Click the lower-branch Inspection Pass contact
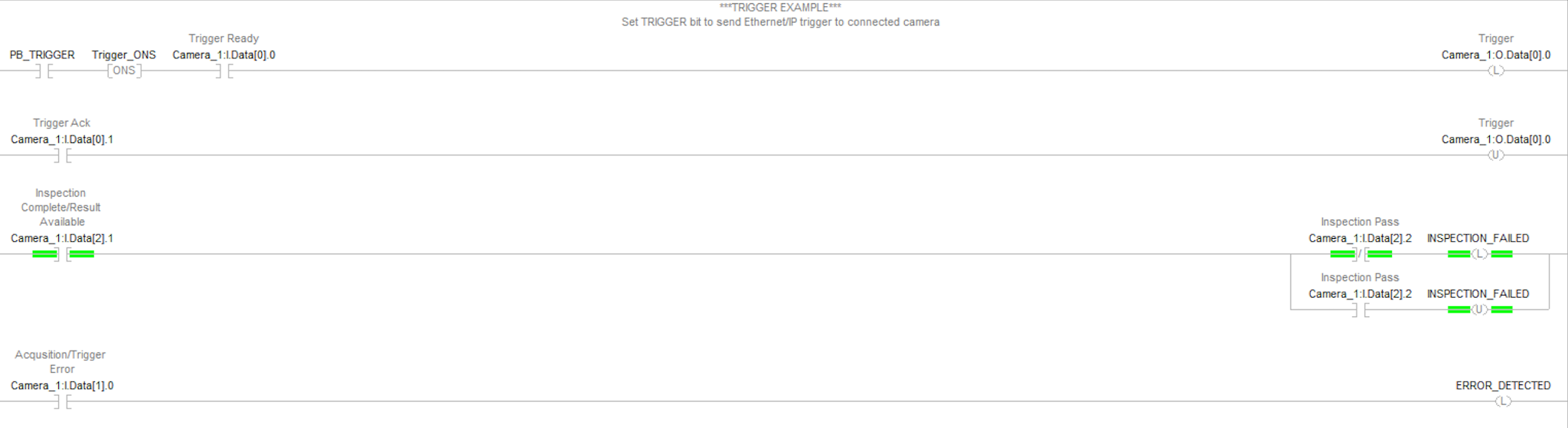Viewport: 1568px width, 428px height. click(1360, 310)
